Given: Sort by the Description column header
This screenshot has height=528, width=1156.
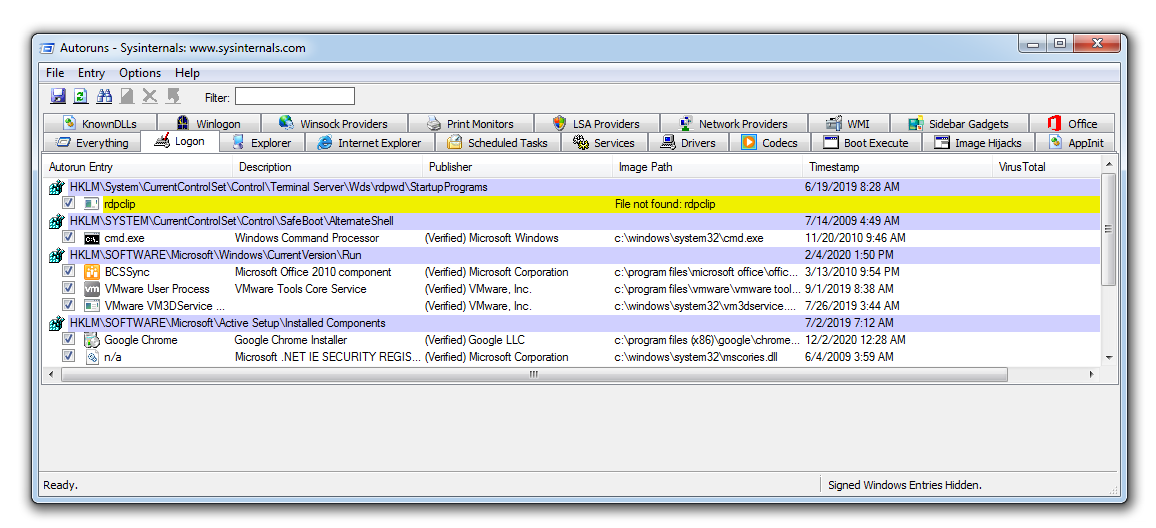Looking at the screenshot, I should click(328, 167).
